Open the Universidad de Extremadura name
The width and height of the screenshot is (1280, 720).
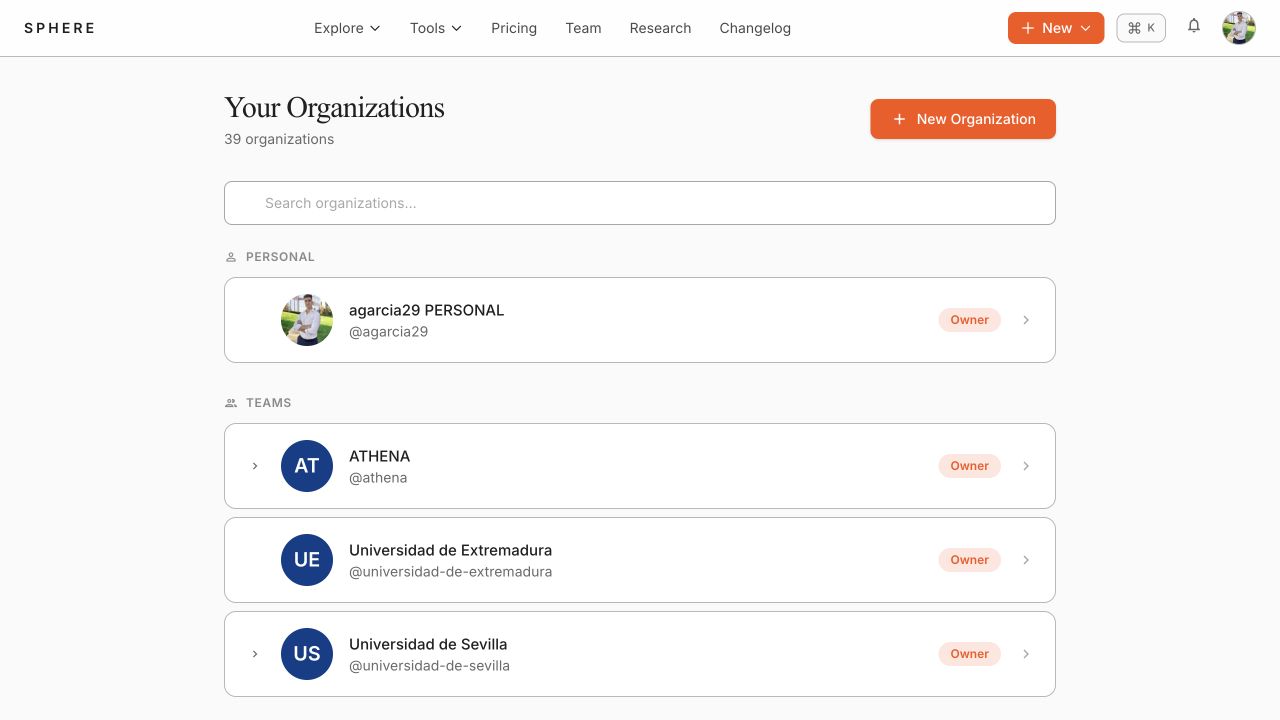pos(450,550)
